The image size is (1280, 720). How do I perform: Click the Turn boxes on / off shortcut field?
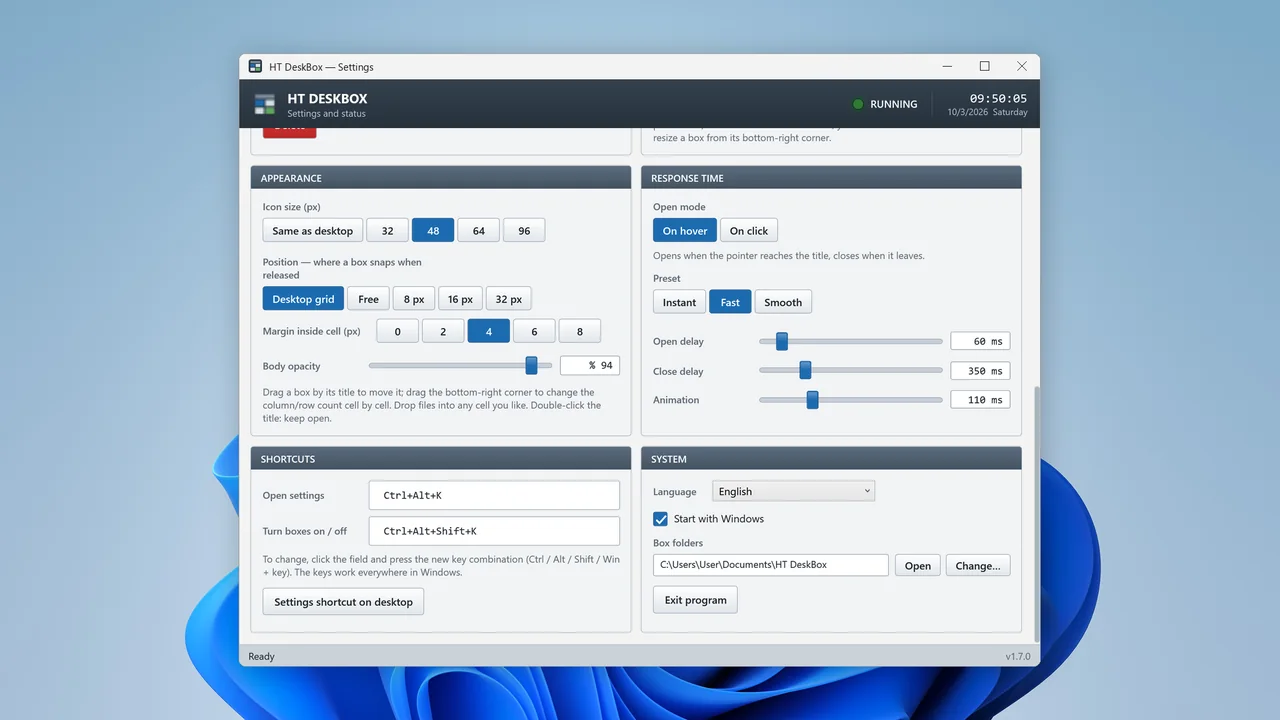[494, 531]
